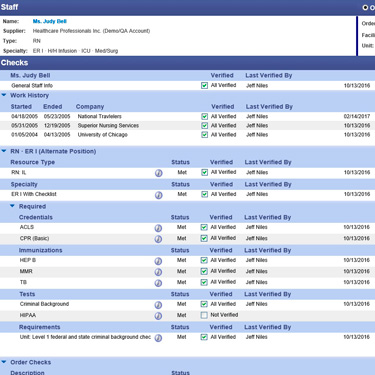Viewport: 375px width, 375px height.
Task: Open info icon for MMR
Action: [158, 272]
